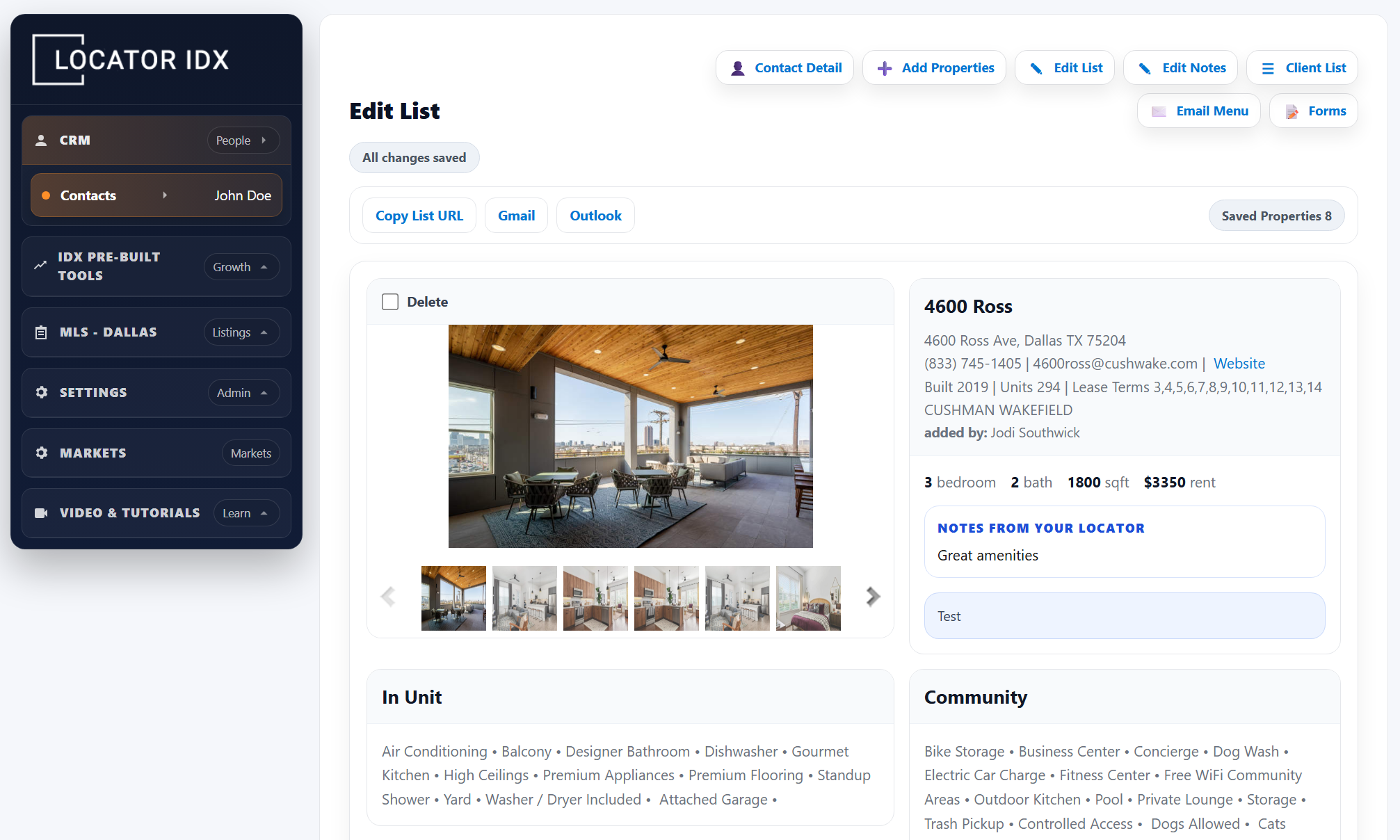The image size is (1400, 840).
Task: Select the second thumbnail, a living room
Action: point(524,598)
